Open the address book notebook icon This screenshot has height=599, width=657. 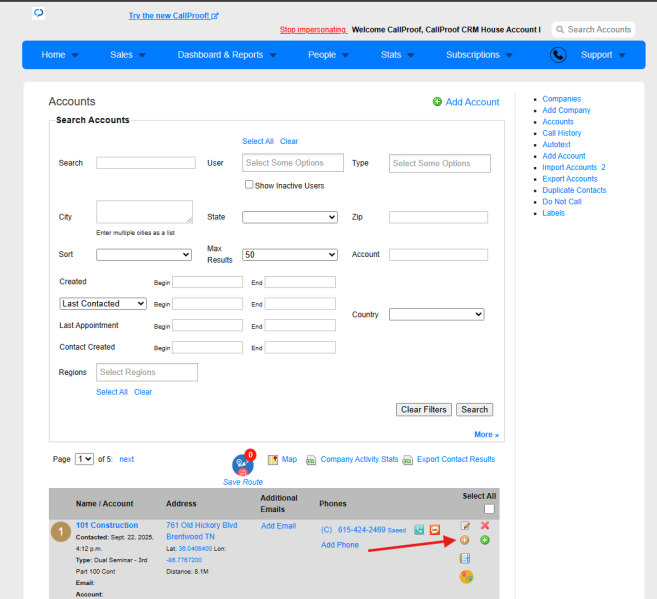click(465, 558)
